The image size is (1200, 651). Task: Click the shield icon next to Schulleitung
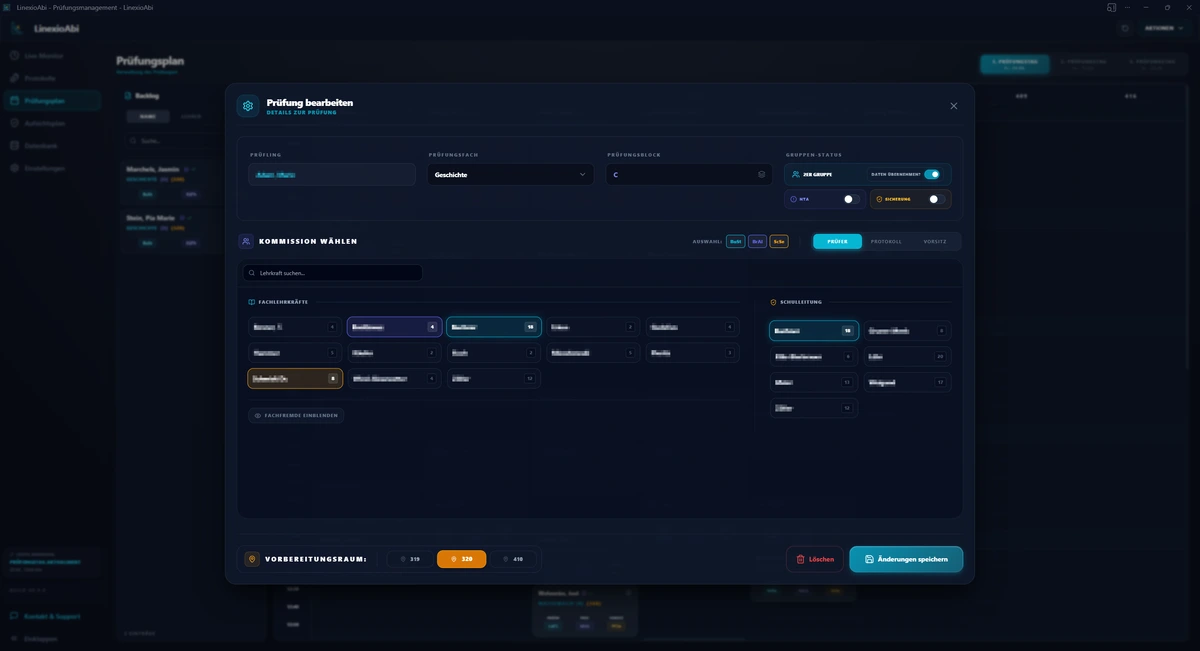(x=773, y=302)
